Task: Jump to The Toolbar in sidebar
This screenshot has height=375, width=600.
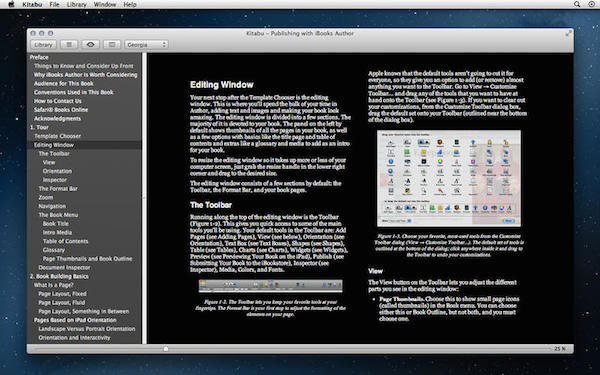Action: (x=54, y=154)
